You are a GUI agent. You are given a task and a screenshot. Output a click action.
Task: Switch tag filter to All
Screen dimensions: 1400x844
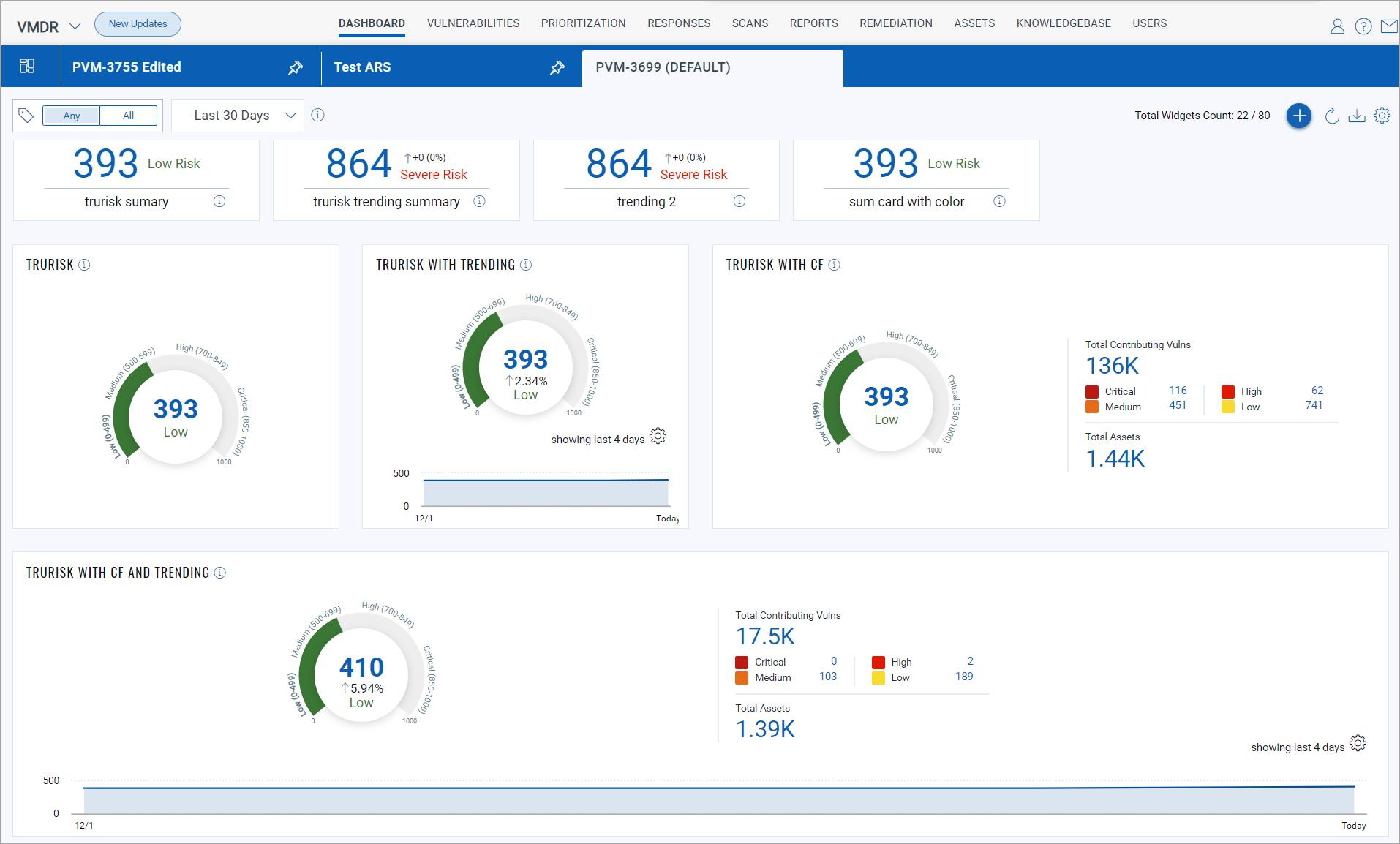click(x=128, y=116)
